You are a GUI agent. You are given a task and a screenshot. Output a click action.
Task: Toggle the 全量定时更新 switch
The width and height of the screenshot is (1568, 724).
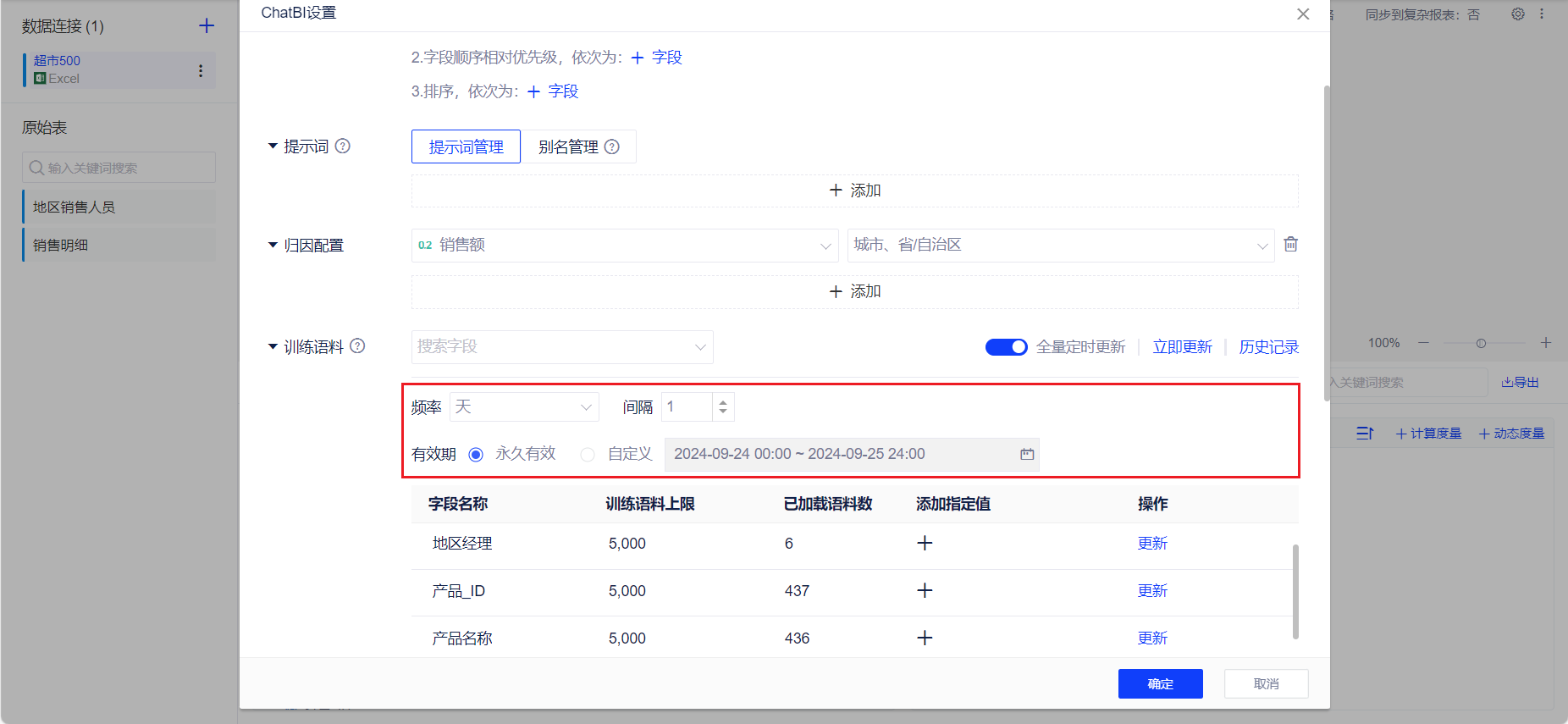coord(1006,347)
